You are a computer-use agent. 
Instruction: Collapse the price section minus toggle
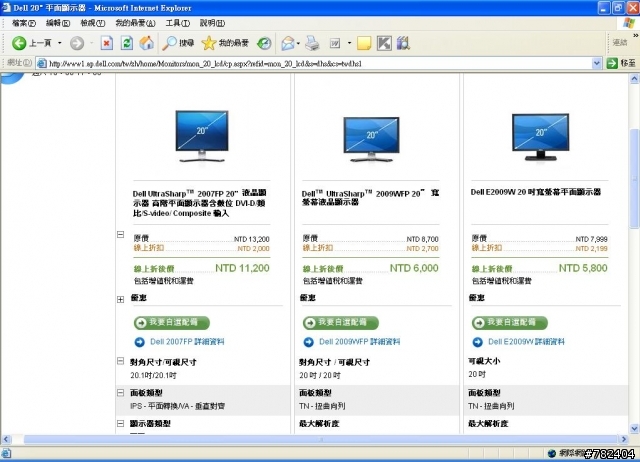coord(120,235)
